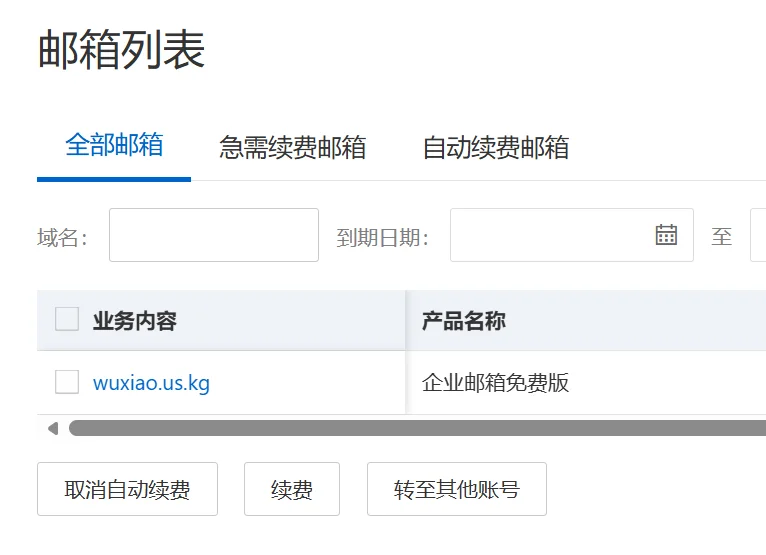Open the wuxiao.us.kg mailbox link

[151, 382]
